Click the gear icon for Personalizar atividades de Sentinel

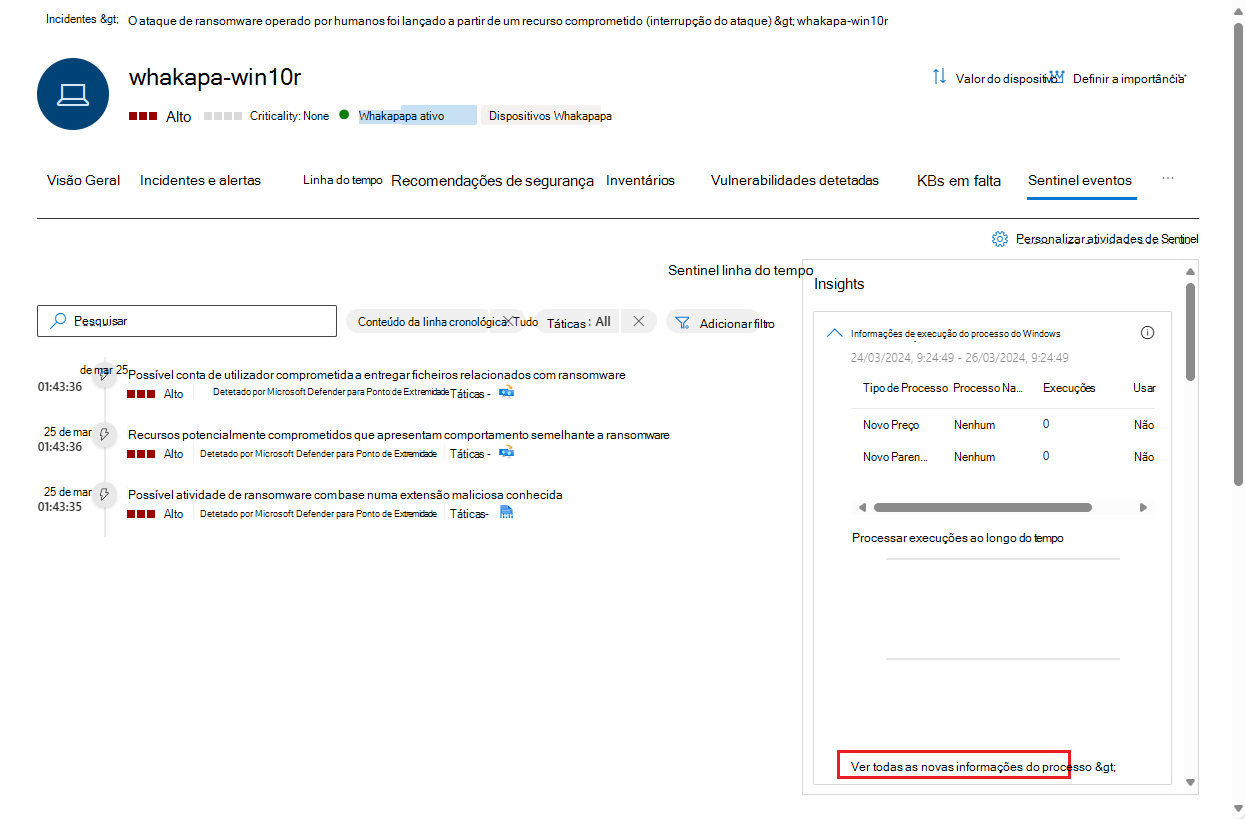(999, 239)
